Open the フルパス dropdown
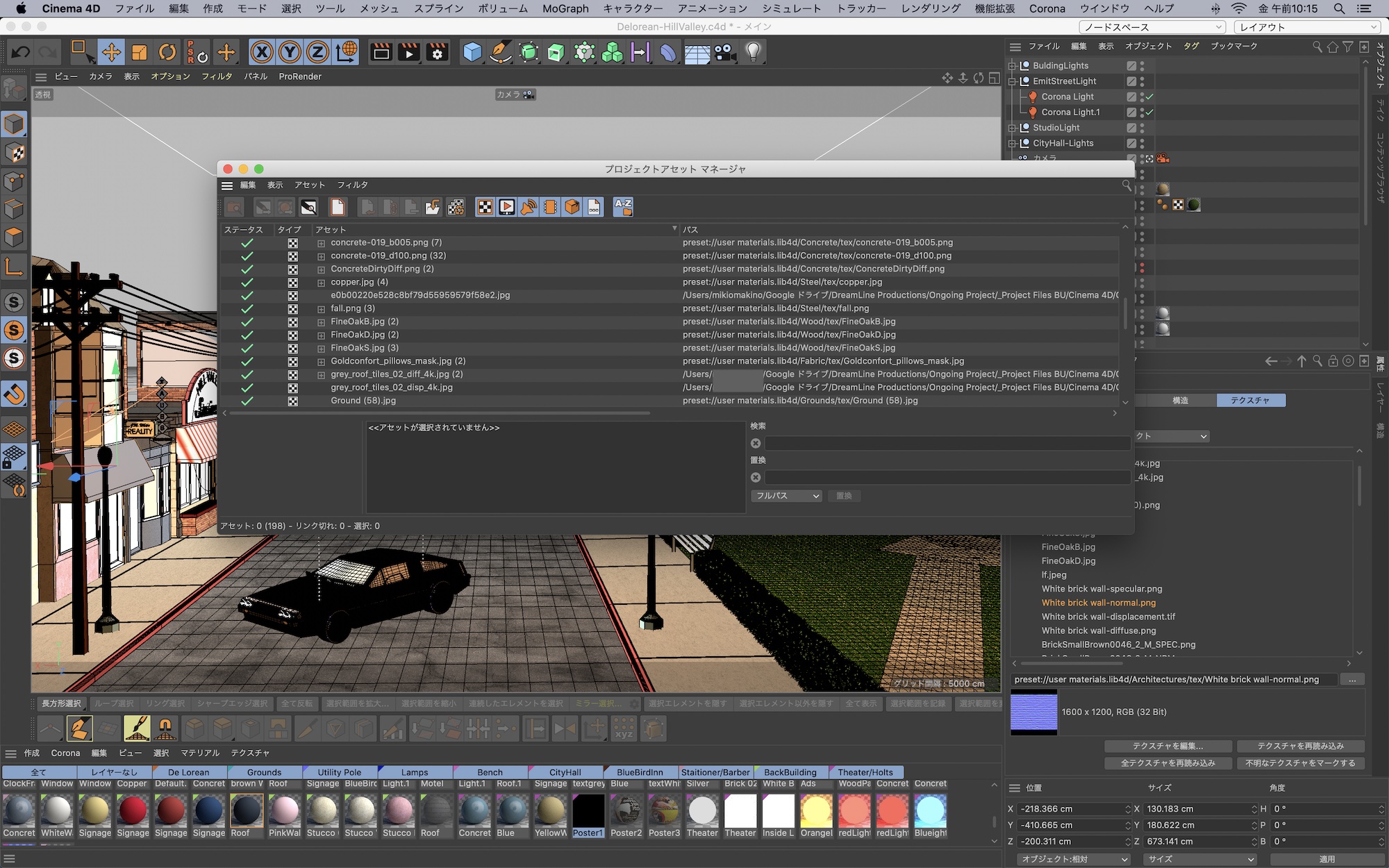Screen dimensions: 1389x868 (787, 496)
